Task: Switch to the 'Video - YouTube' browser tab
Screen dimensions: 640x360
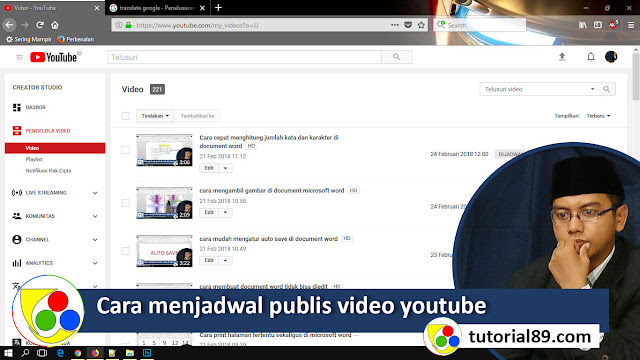Action: point(52,8)
